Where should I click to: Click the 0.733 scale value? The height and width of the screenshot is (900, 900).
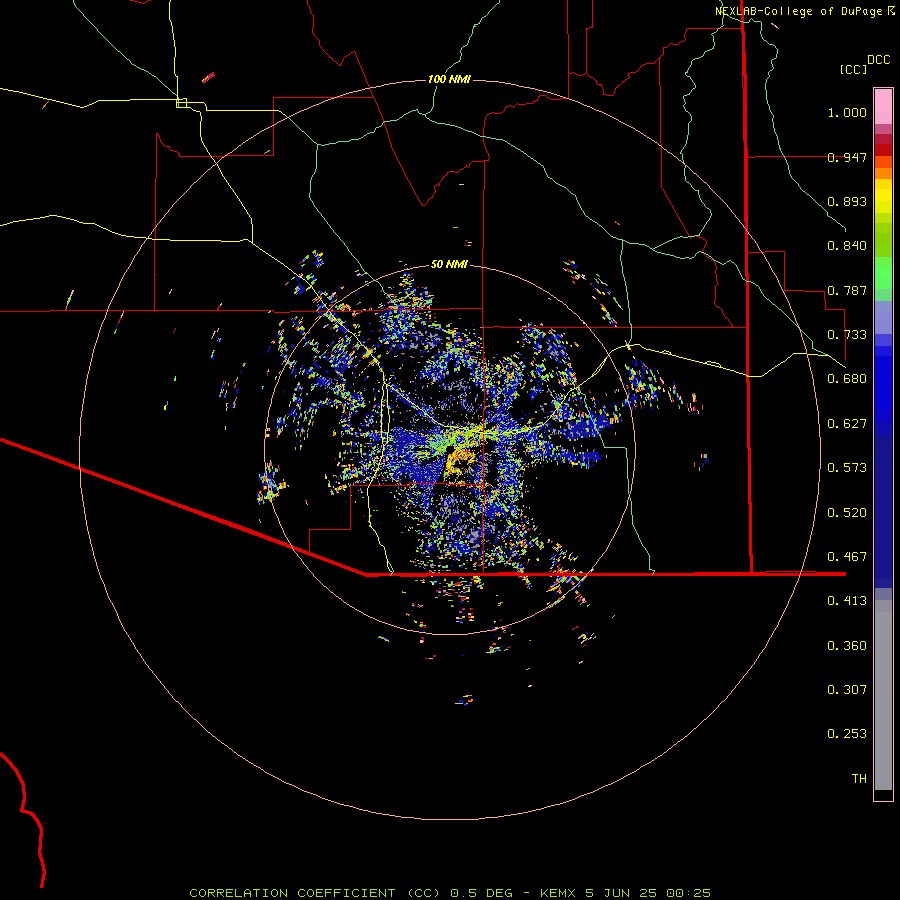point(847,335)
